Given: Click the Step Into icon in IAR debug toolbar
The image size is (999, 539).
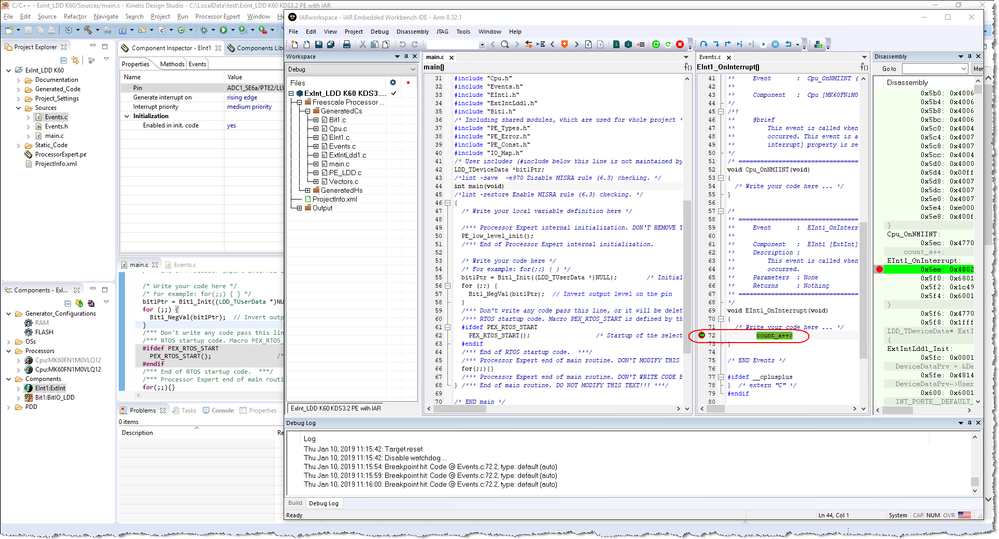Looking at the screenshot, I should [716, 45].
